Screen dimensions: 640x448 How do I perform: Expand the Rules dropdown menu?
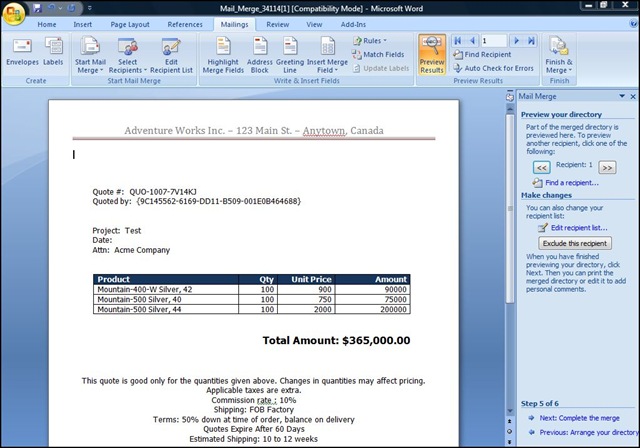[x=373, y=40]
